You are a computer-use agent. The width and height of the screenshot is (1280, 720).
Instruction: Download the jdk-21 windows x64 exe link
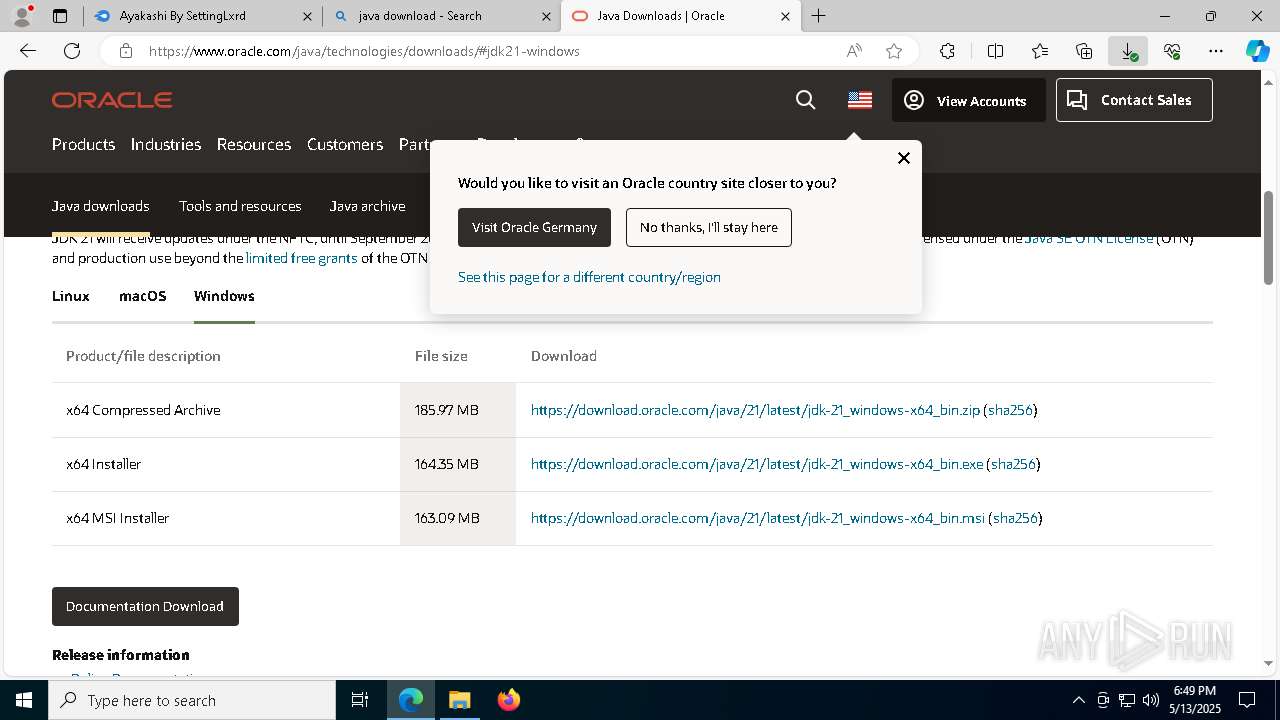point(757,464)
